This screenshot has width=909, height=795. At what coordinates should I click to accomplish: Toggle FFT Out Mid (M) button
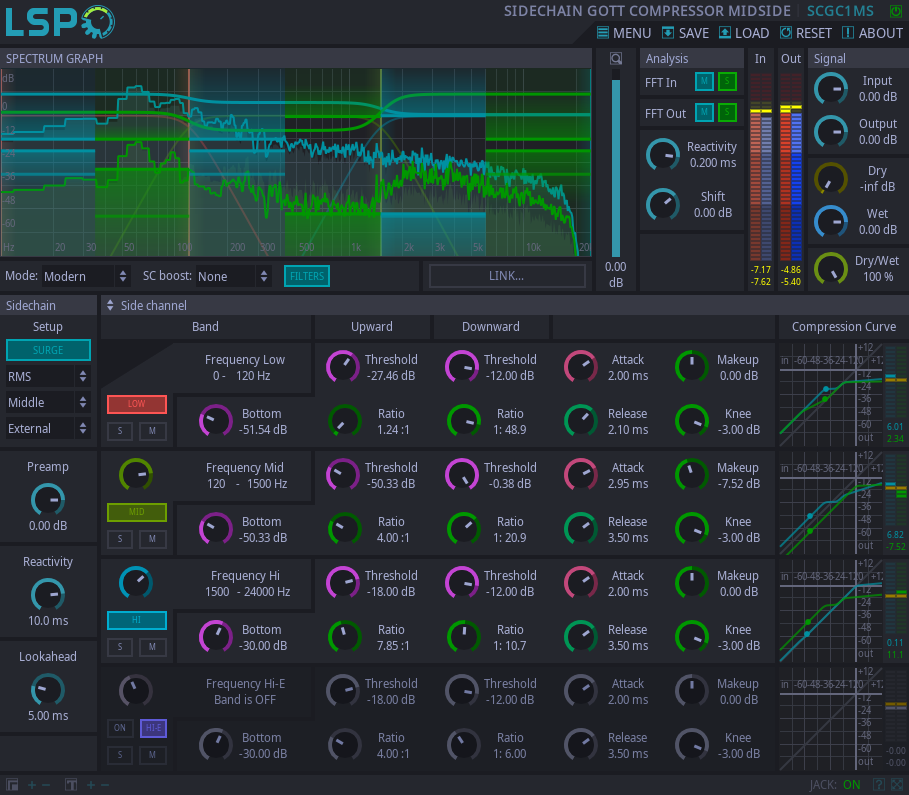[704, 112]
